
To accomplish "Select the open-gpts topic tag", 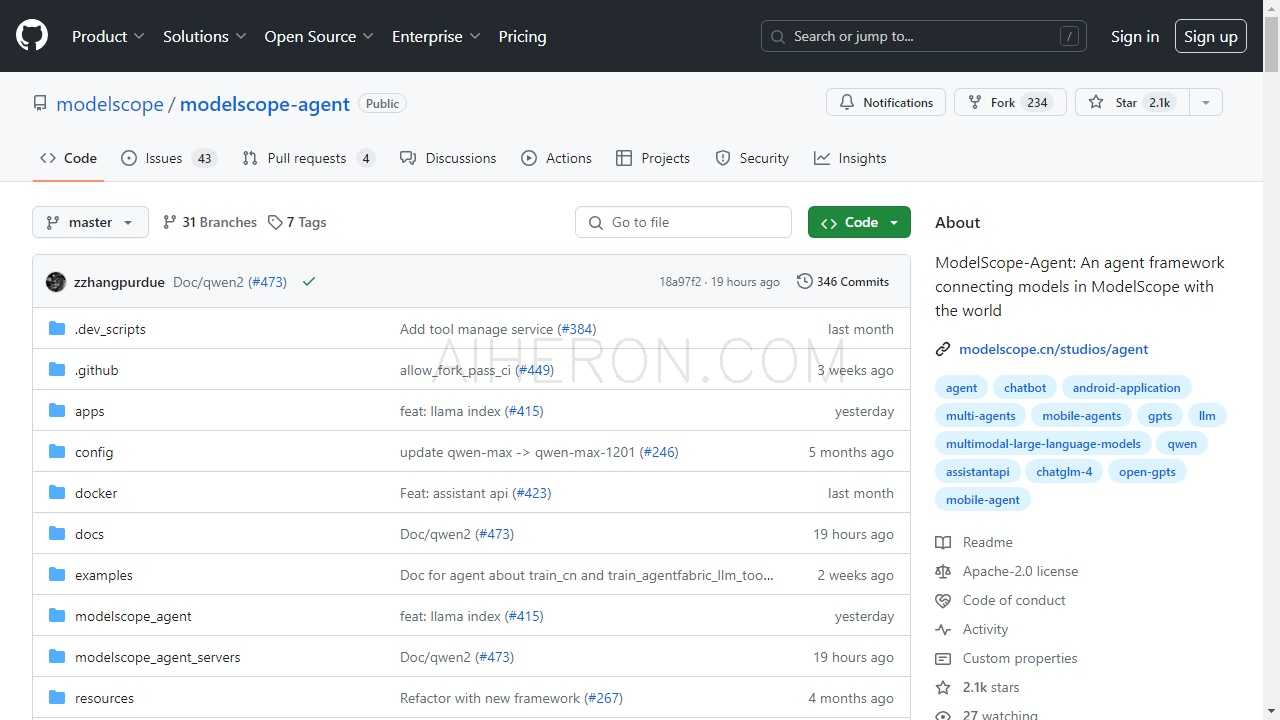I will [1147, 472].
